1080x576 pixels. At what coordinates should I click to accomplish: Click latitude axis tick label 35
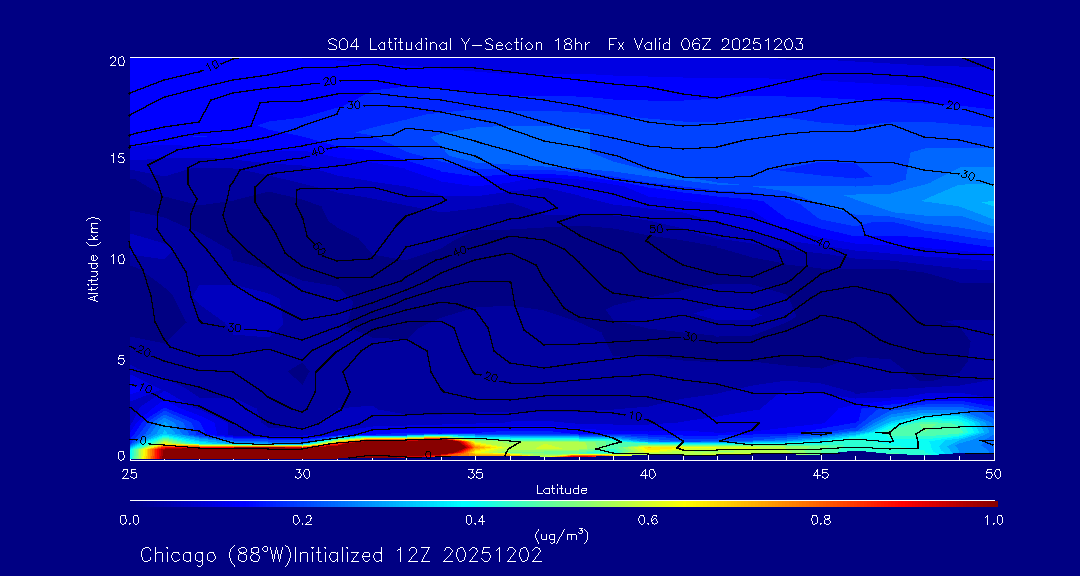click(475, 473)
